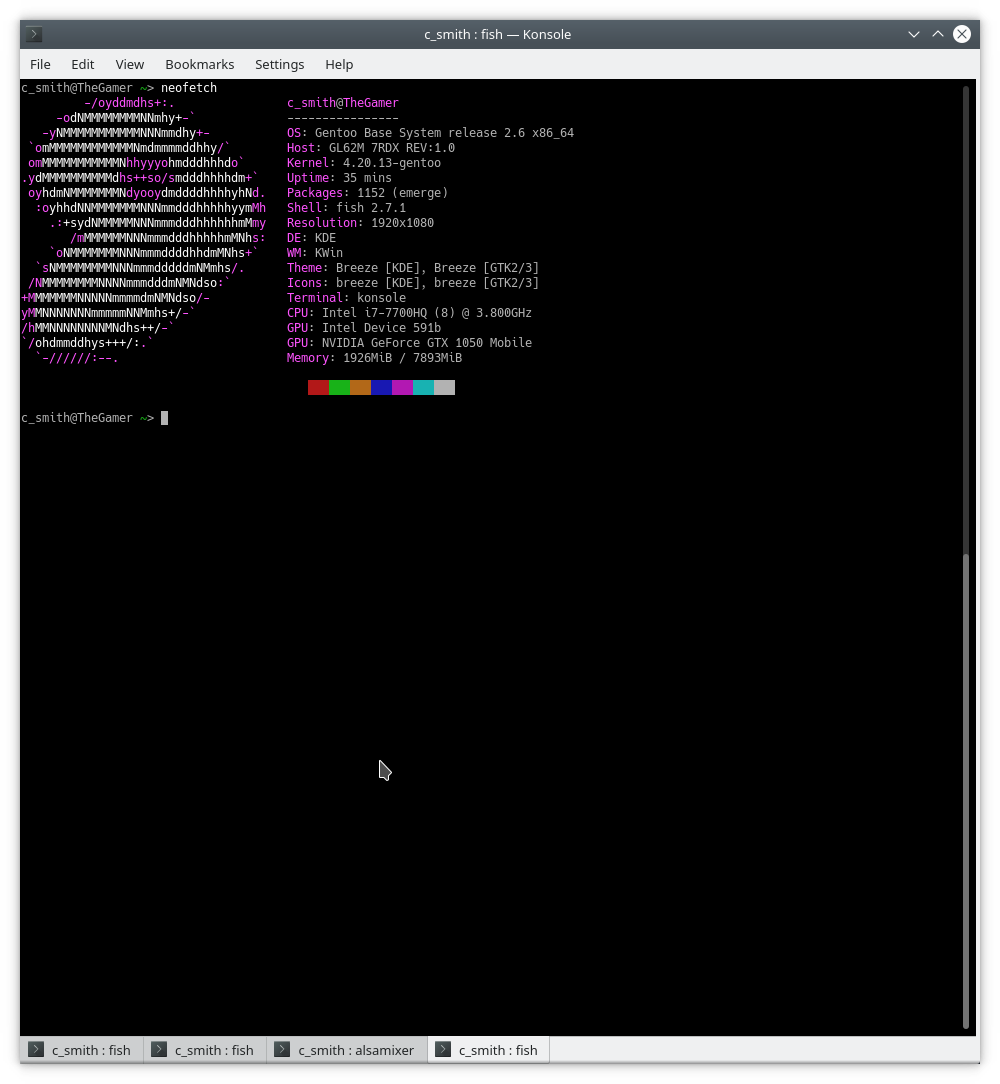Open the File menu
Image resolution: width=1000 pixels, height=1084 pixels.
tap(40, 64)
